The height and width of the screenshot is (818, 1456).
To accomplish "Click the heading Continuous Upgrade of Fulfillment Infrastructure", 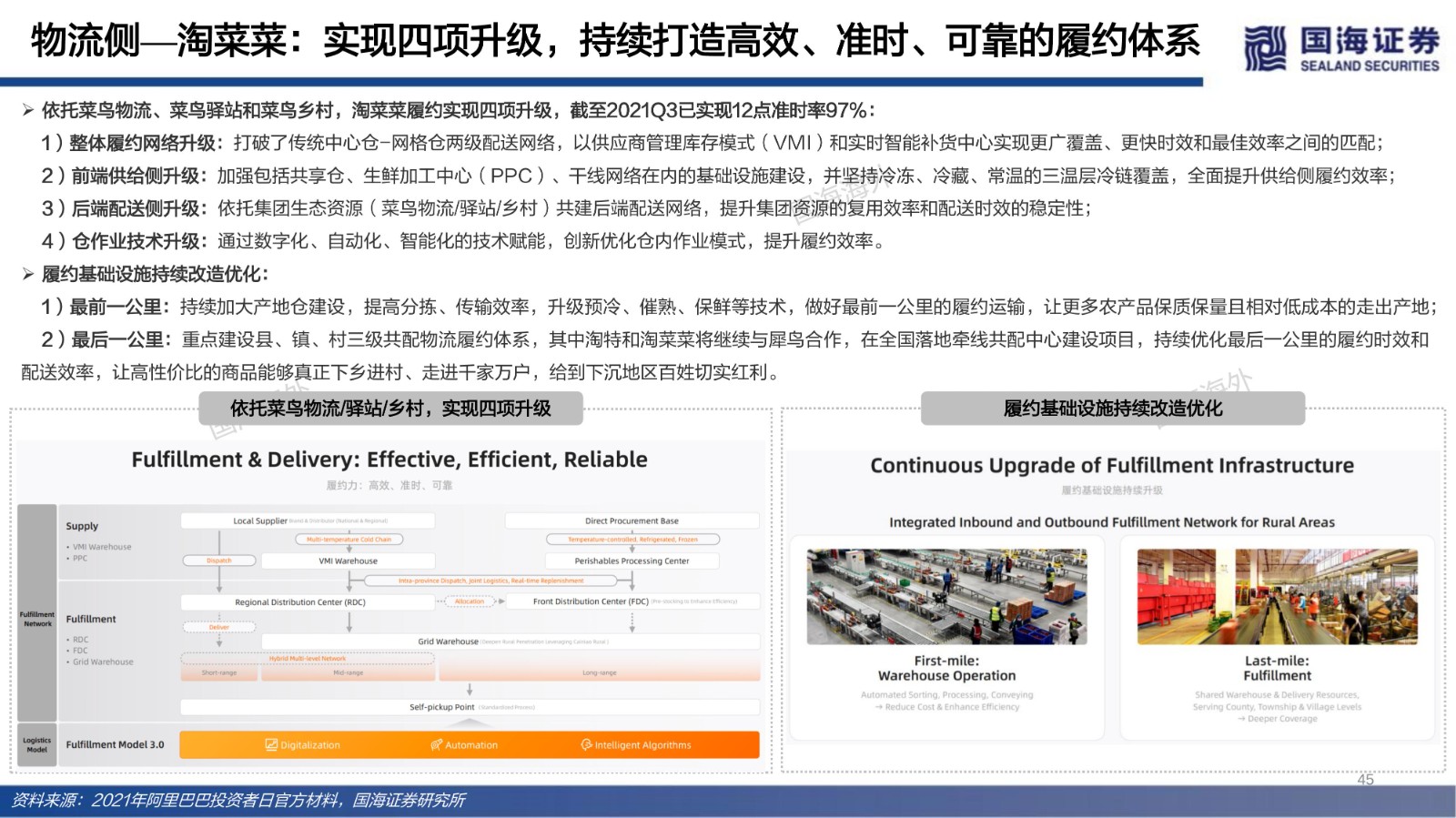I will click(x=1112, y=465).
